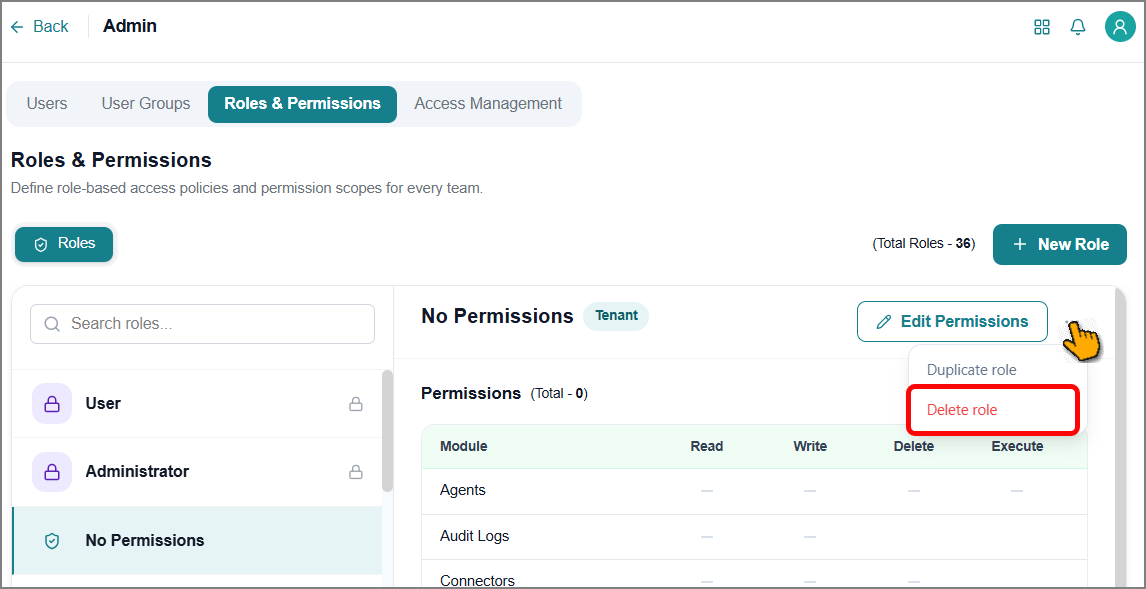Select the User role in the list
This screenshot has width=1146, height=589.
tap(197, 403)
